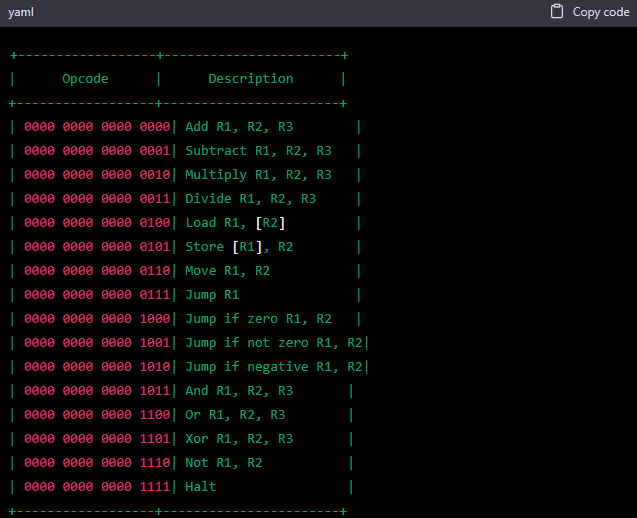This screenshot has width=637, height=518.
Task: Click the yaml language label
Action: point(22,12)
